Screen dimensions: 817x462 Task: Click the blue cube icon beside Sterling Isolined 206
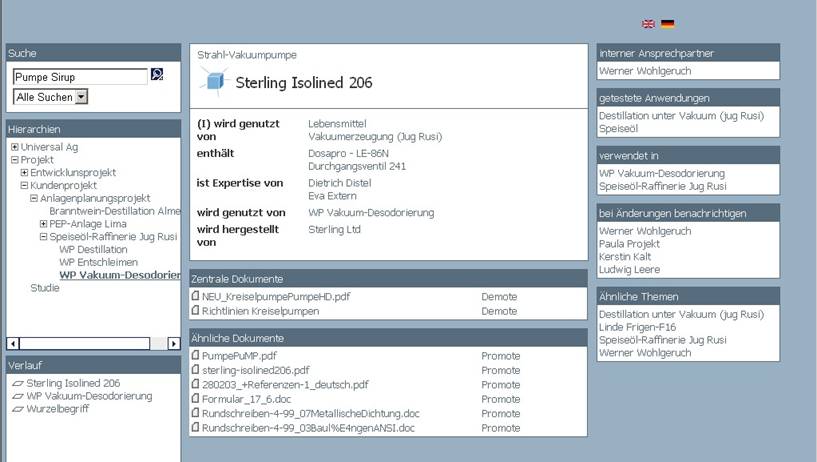215,82
